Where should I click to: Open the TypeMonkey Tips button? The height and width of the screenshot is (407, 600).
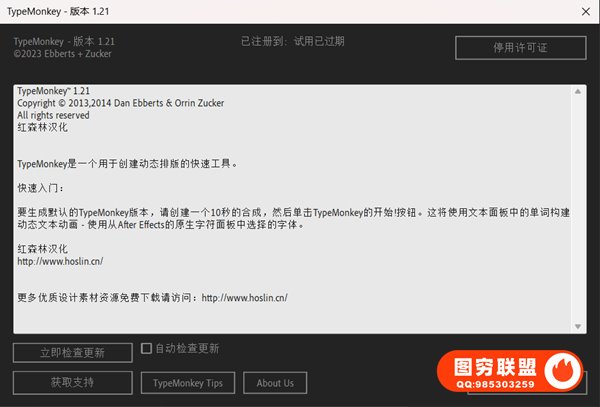point(188,382)
